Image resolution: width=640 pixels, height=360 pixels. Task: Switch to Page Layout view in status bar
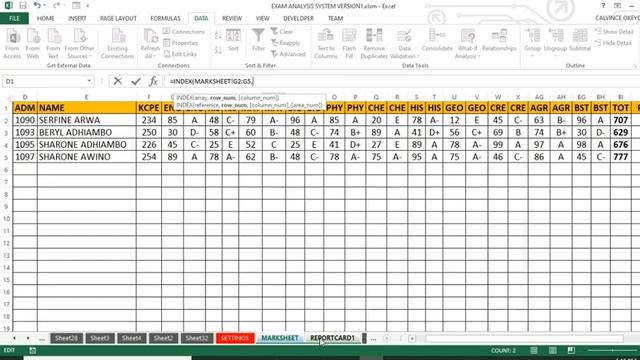(x=552, y=350)
